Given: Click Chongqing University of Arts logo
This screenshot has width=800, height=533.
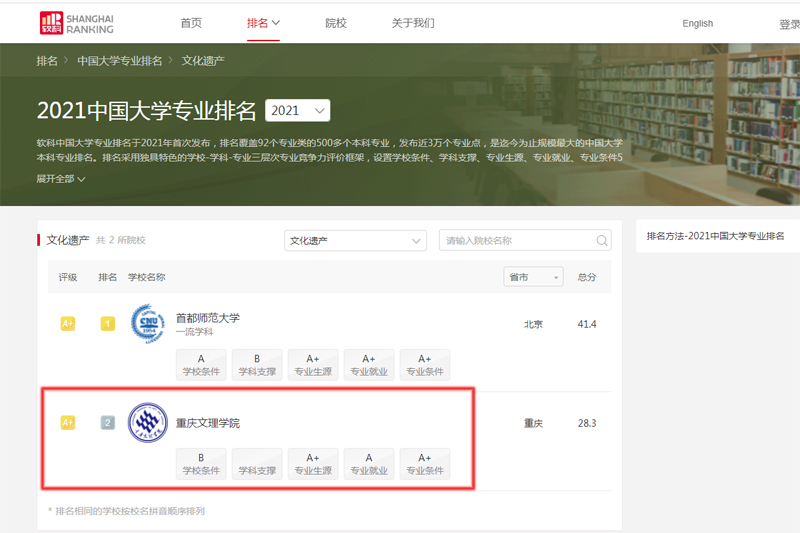Looking at the screenshot, I should tap(148, 423).
